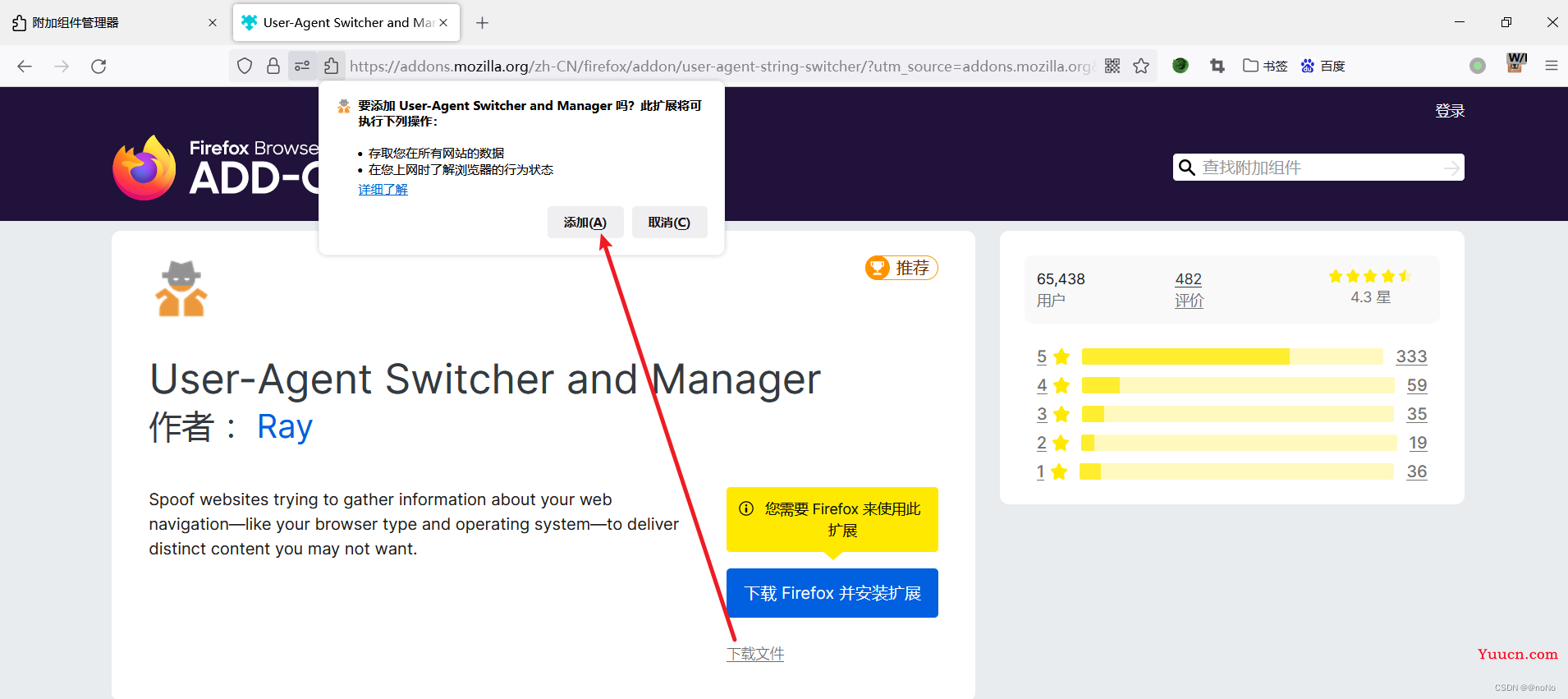The image size is (1568, 699).
Task: Open the shield tracking protection icon
Action: point(245,66)
